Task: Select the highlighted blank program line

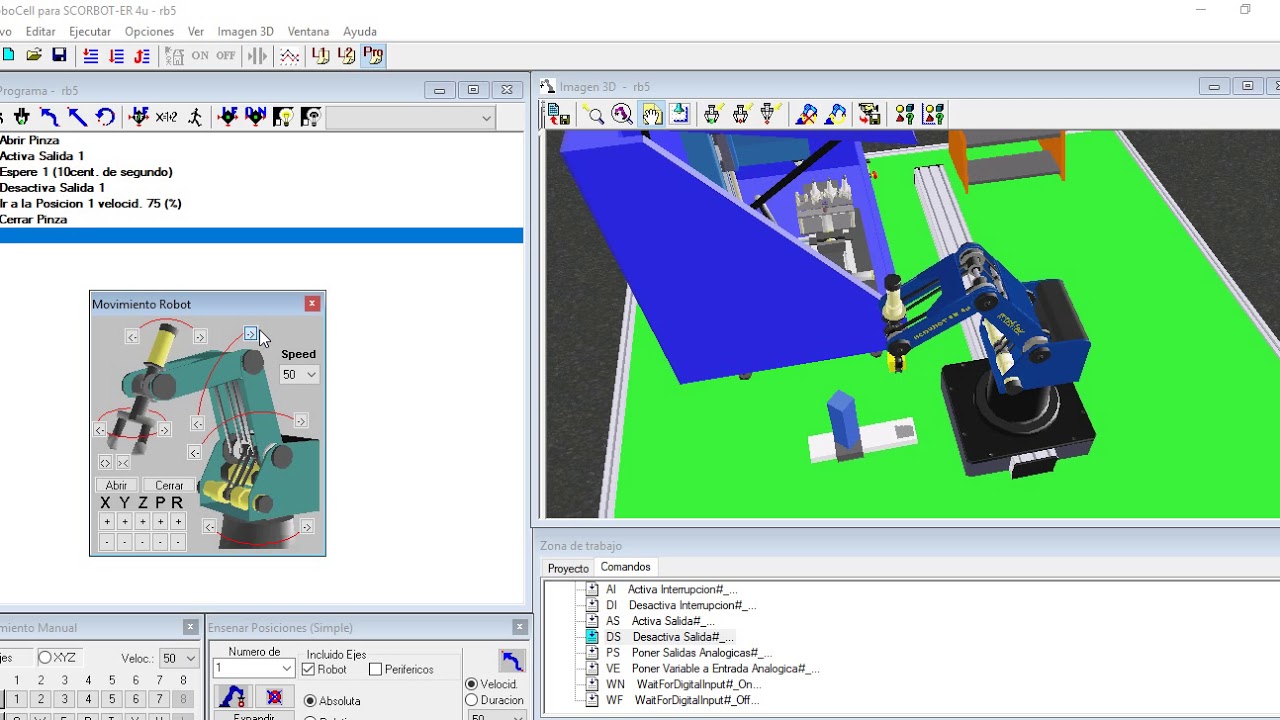Action: [261, 235]
